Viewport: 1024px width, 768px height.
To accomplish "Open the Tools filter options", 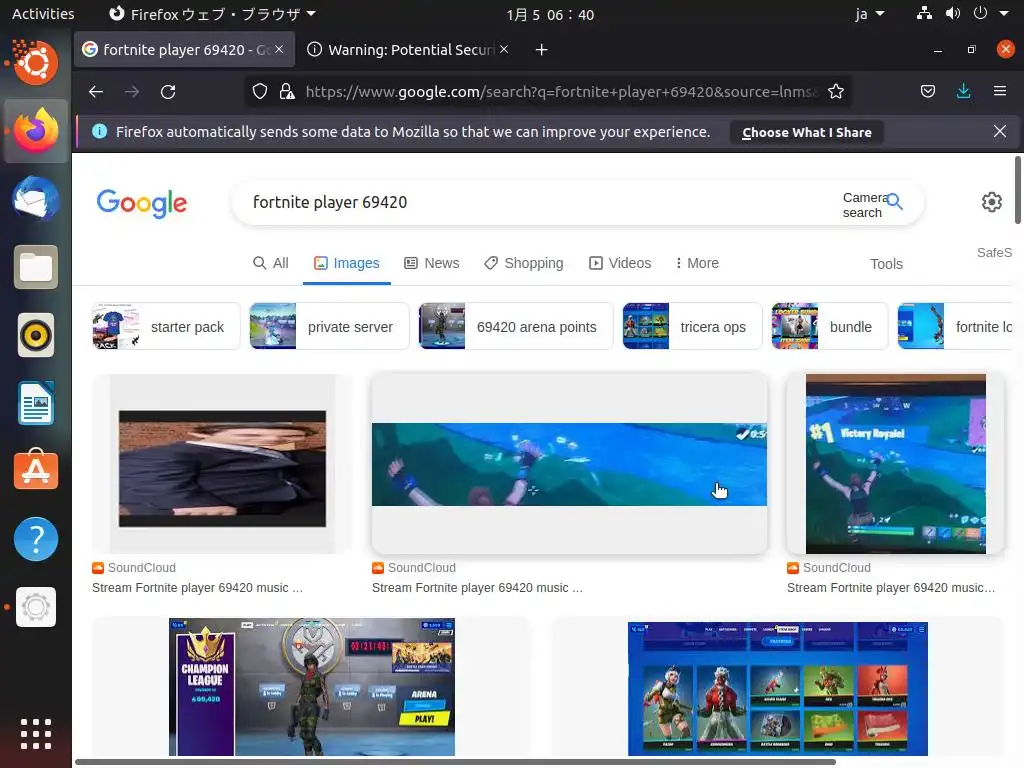I will click(886, 264).
